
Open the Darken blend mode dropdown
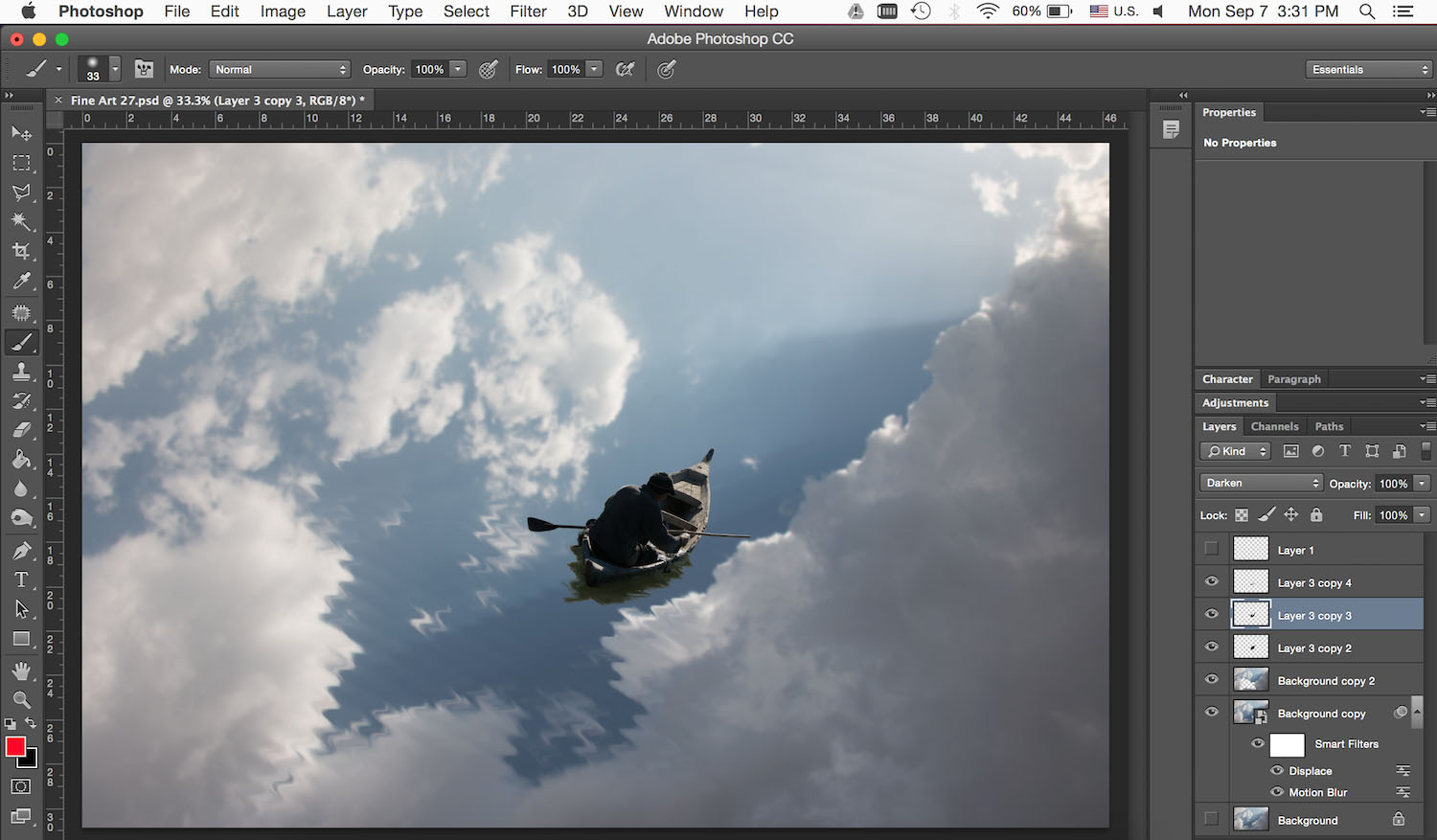pos(1261,483)
